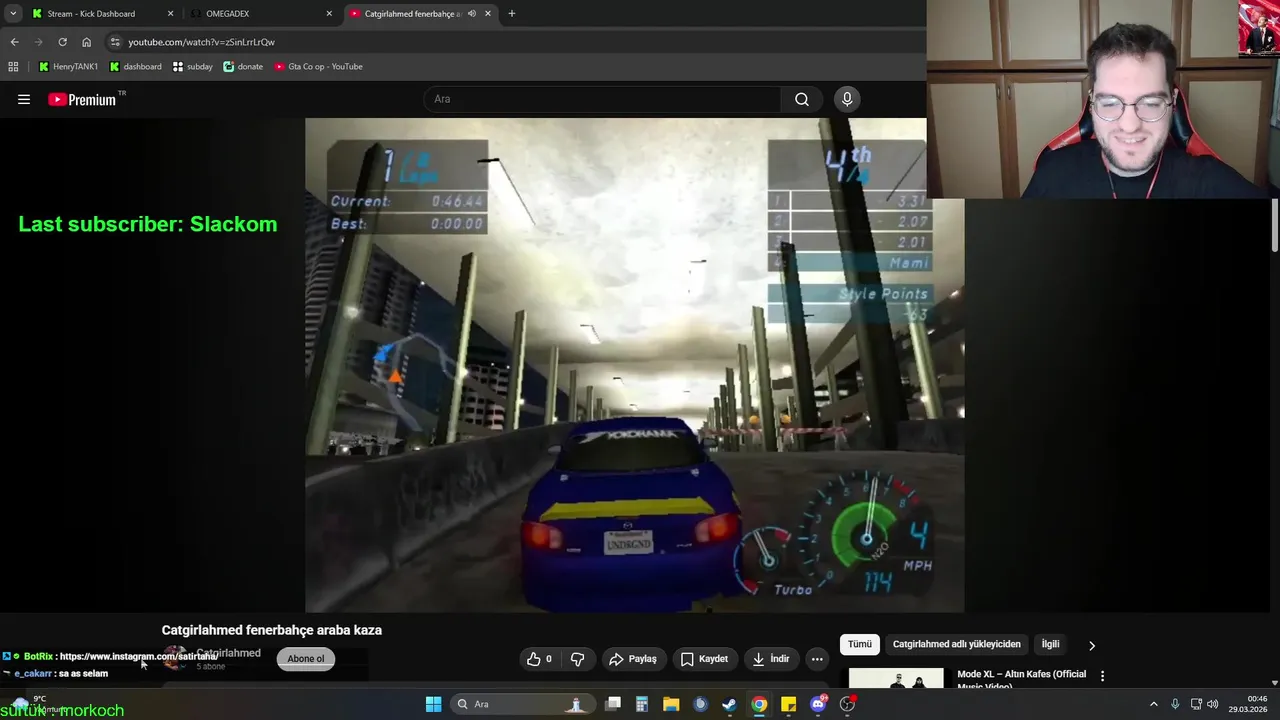
Task: Start voice search with the microphone icon
Action: (x=847, y=99)
